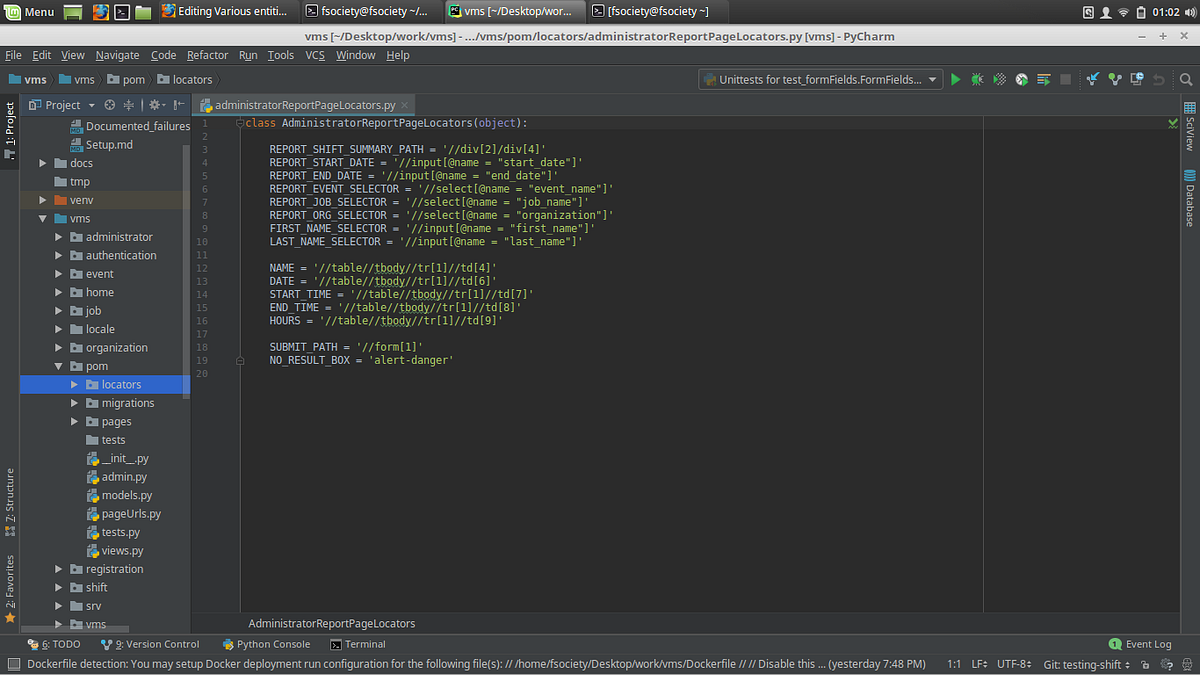Open the Unittests for test_formFields run configuration dropdown
Screen dimensions: 1200x675
(935, 79)
